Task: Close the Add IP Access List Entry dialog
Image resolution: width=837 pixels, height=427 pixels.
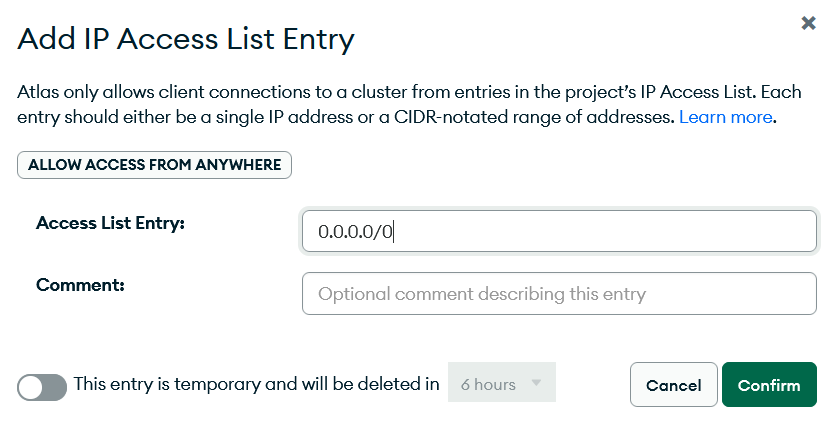Action: coord(808,23)
